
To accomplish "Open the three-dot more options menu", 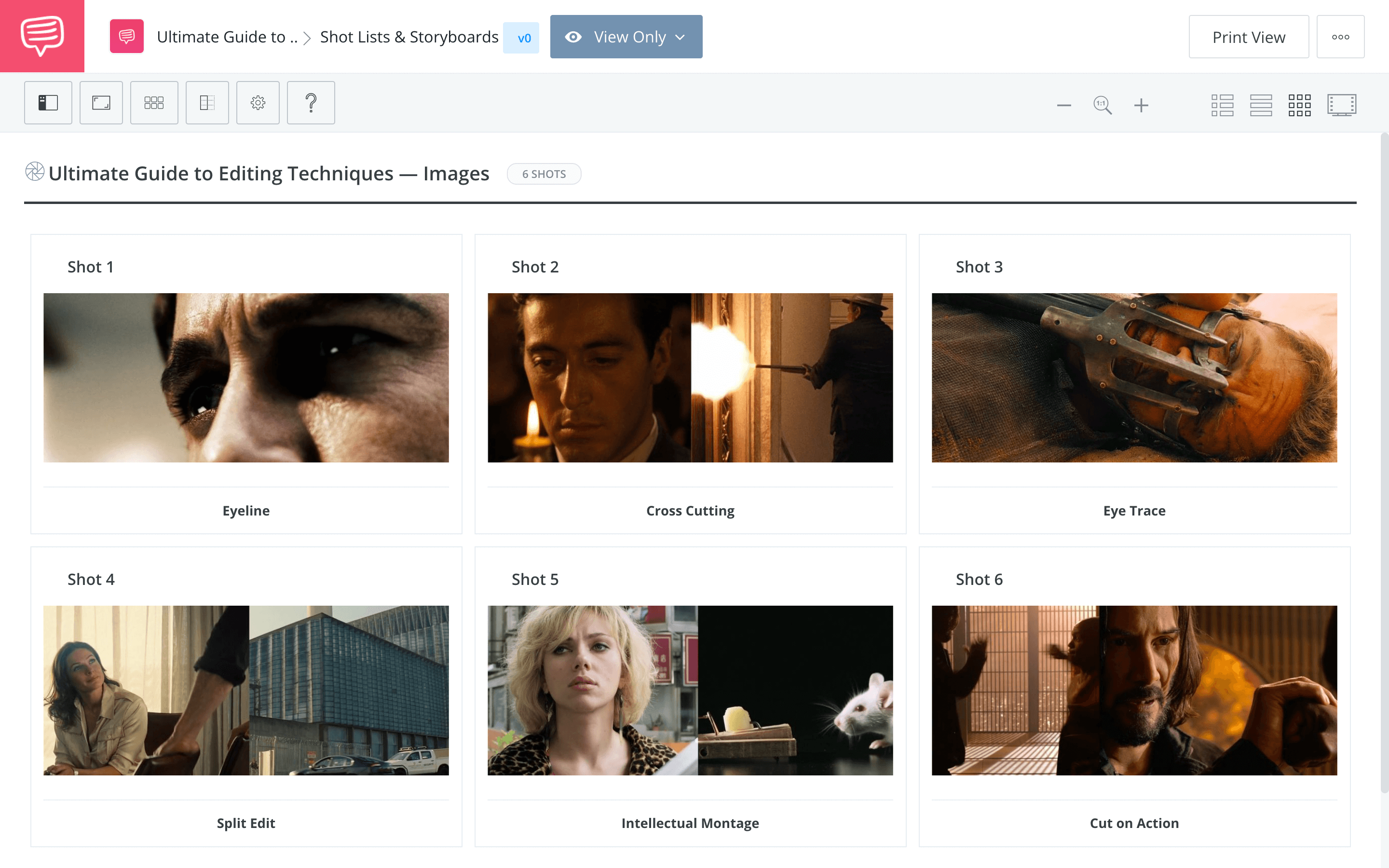I will 1340,37.
